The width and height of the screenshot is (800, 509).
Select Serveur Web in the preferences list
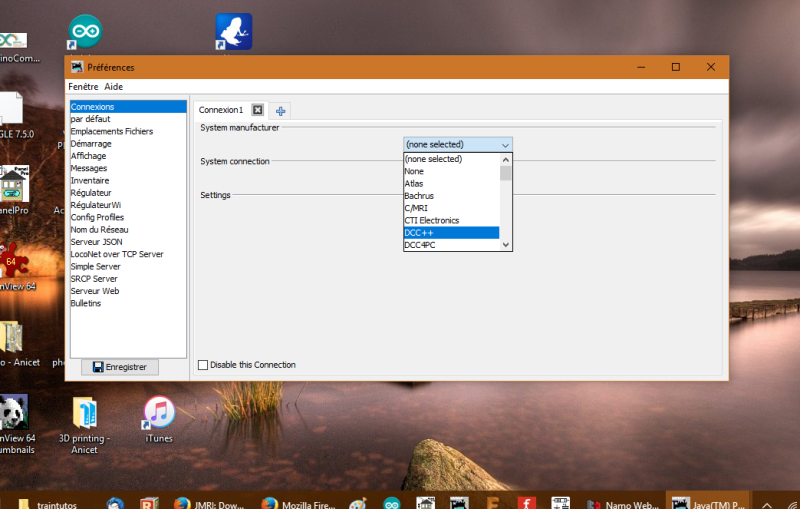point(95,291)
